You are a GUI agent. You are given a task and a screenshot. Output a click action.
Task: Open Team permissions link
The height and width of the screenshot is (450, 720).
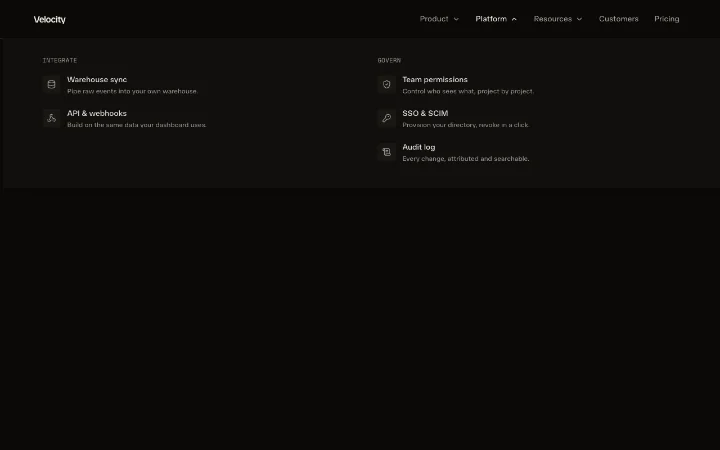[435, 79]
